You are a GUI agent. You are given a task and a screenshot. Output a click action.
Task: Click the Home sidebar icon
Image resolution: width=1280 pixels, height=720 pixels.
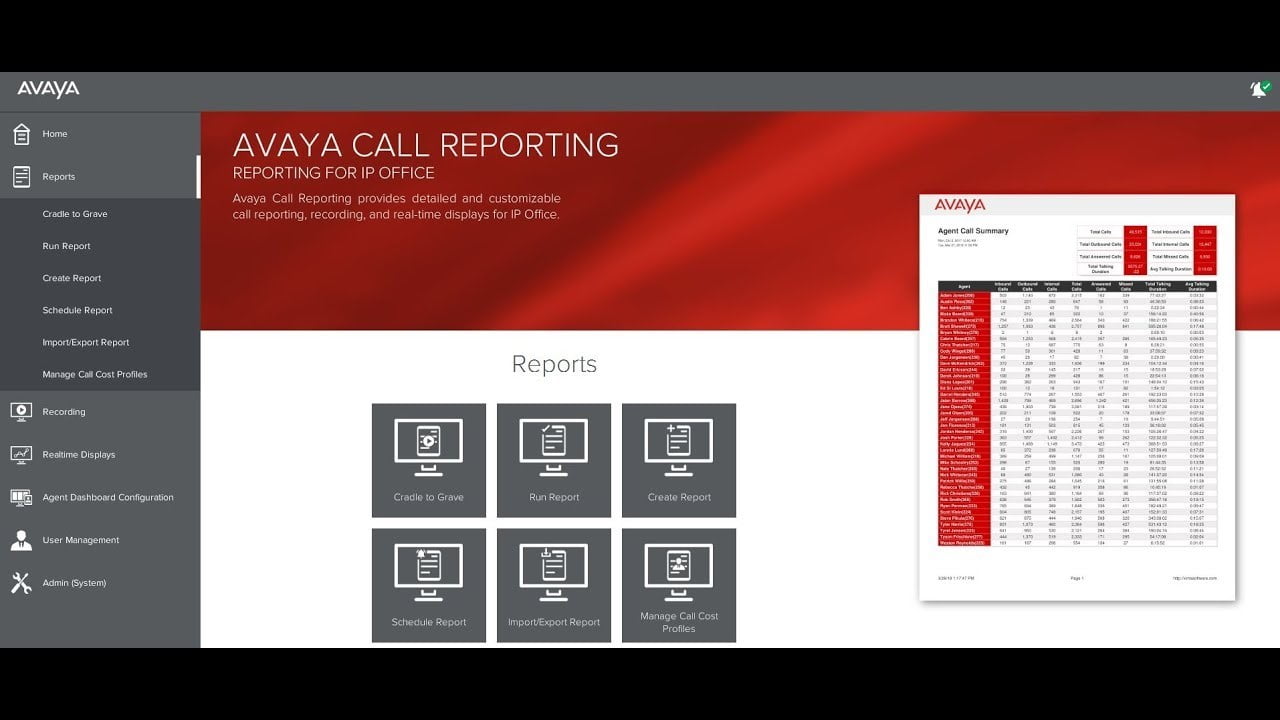click(x=21, y=134)
